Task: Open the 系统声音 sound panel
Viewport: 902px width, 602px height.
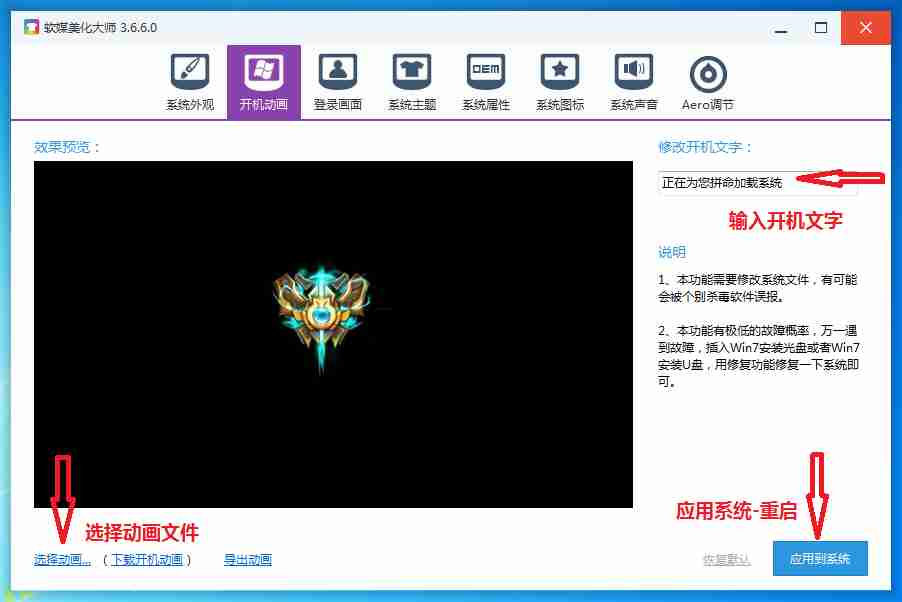Action: pos(633,80)
